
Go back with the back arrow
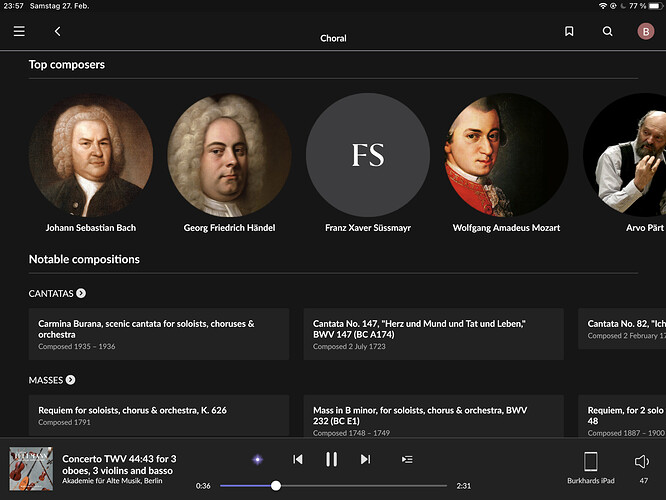[57, 31]
